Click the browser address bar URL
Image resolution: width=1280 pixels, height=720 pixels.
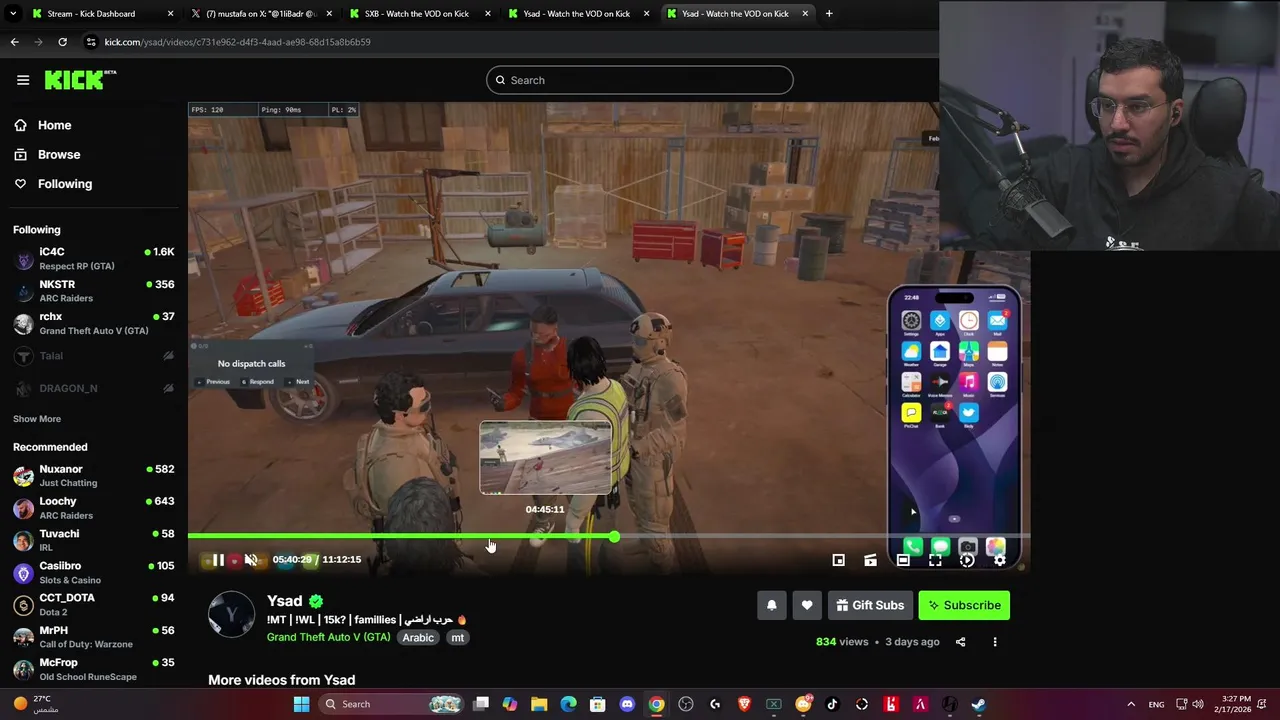coord(237,42)
